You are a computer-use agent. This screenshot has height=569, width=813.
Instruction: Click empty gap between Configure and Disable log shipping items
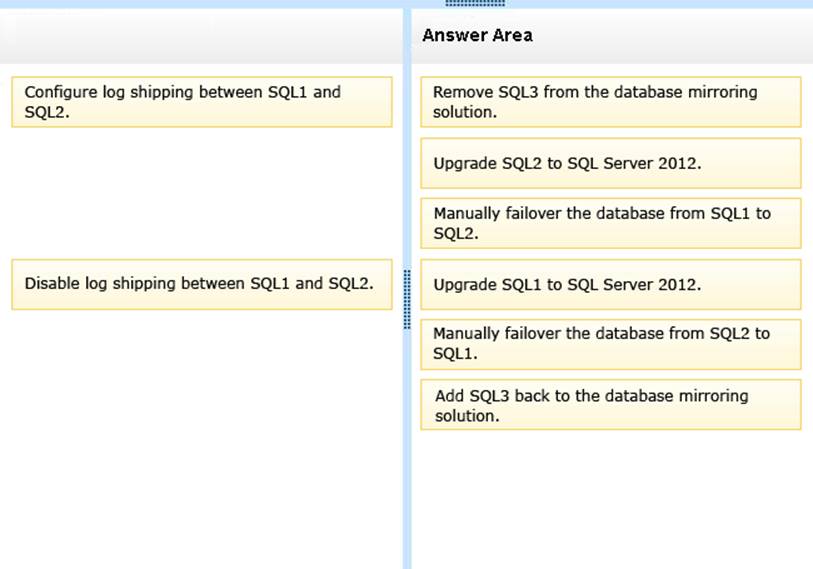[x=201, y=190]
